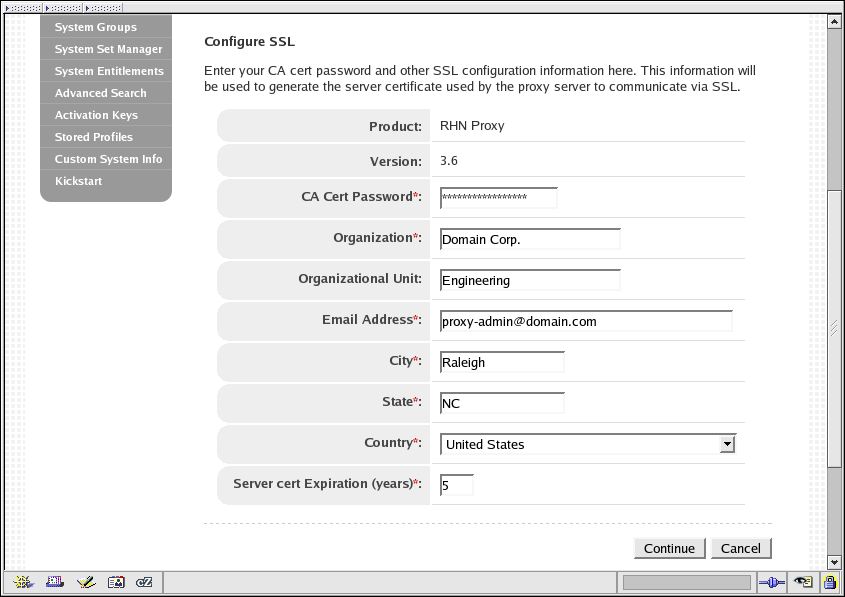845x597 pixels.
Task: Open the Navigator icon in the status bar
Action: pyautogui.click(x=24, y=582)
